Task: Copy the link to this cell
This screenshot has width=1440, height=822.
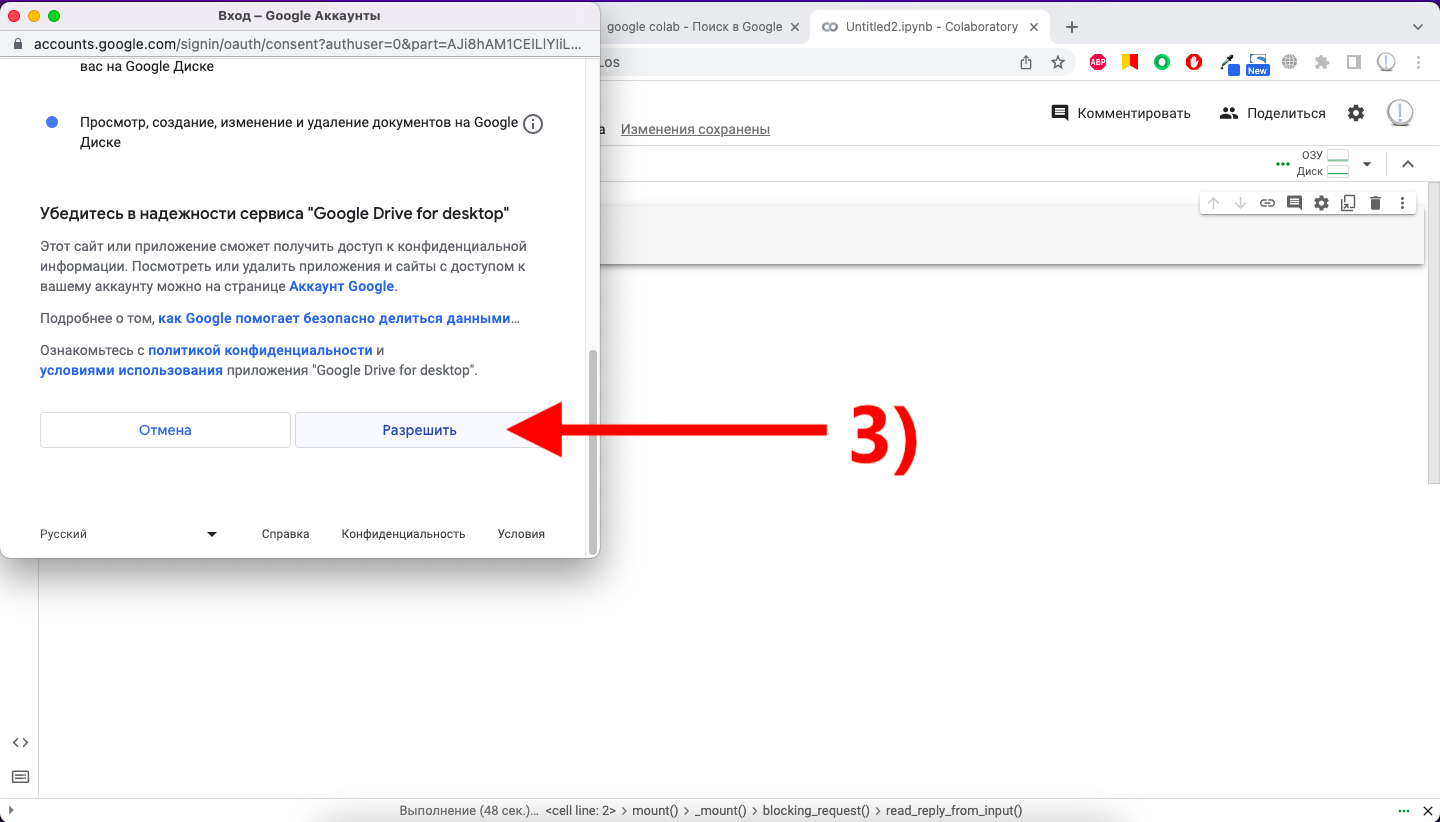Action: pos(1267,203)
